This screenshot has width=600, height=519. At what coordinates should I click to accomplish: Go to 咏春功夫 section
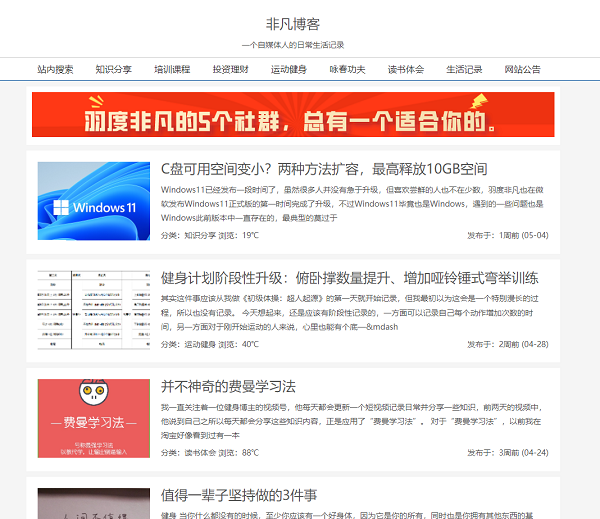(x=347, y=69)
